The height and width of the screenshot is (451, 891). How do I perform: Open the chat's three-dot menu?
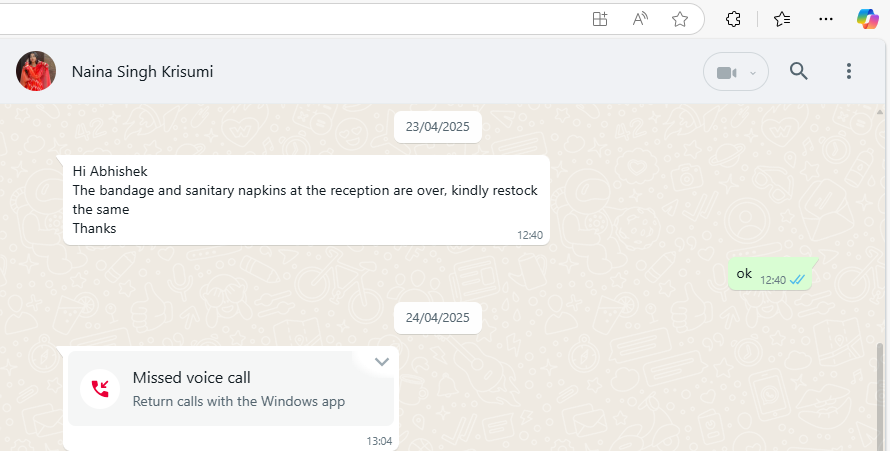(x=849, y=71)
